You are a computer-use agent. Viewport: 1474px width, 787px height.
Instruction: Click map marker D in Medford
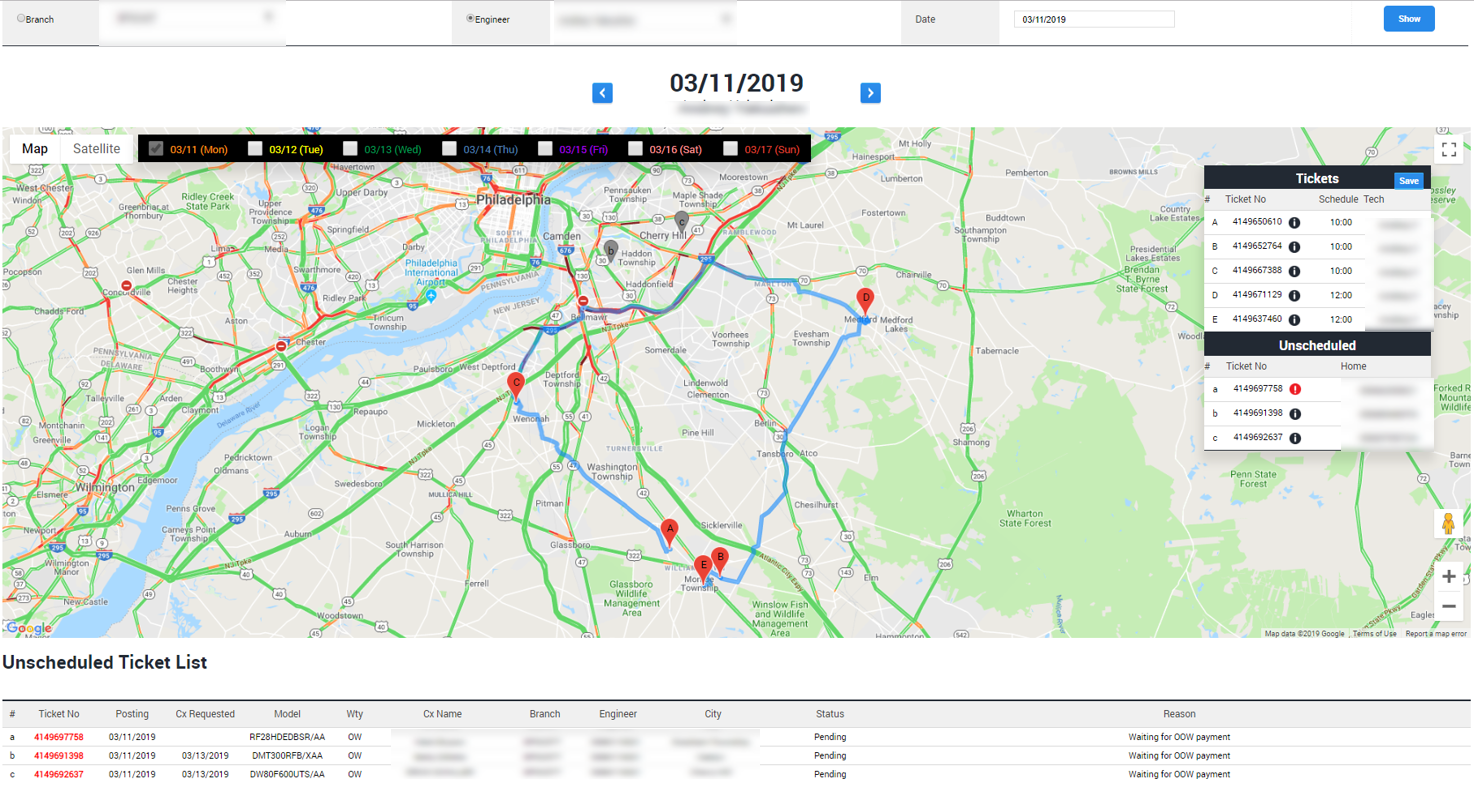[866, 300]
